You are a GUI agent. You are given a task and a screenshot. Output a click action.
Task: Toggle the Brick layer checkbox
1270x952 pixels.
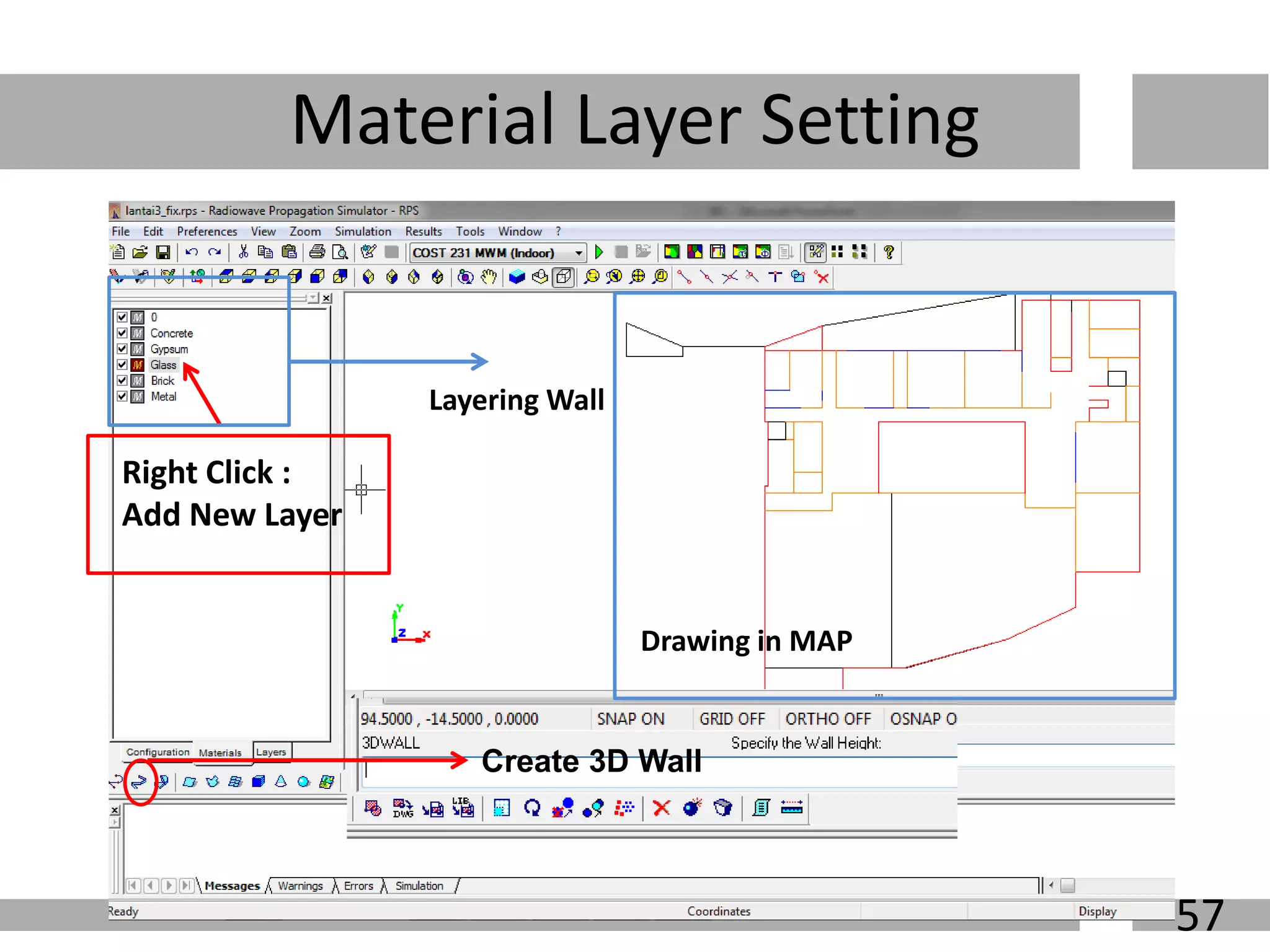click(122, 381)
